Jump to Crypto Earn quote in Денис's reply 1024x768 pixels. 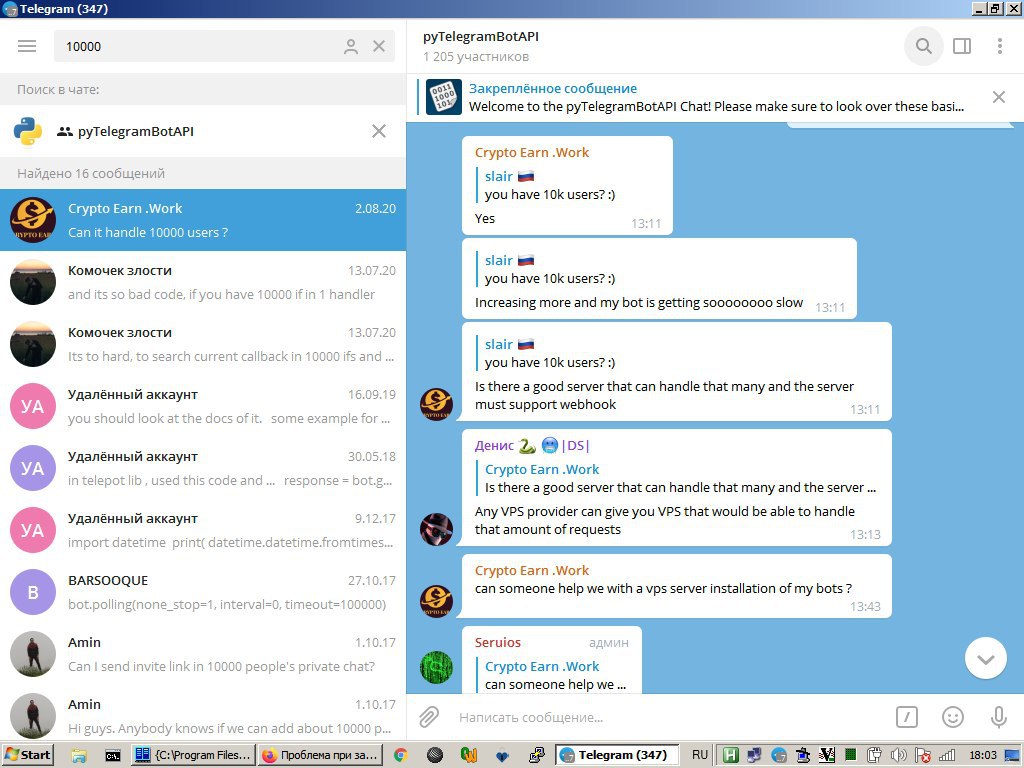coord(679,479)
